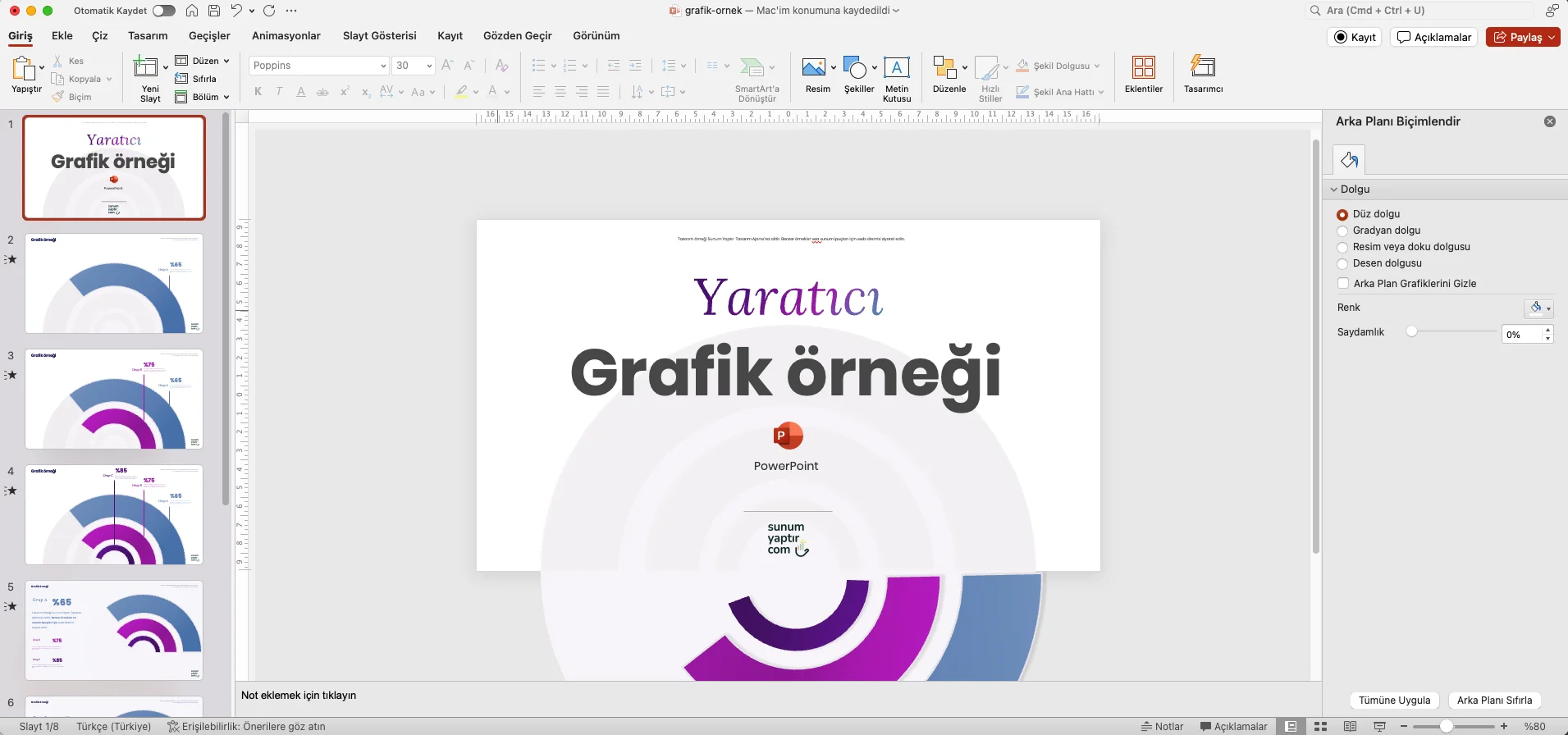1568x735 pixels.
Task: Open the Resim (Picture) insert tool
Action: 813,67
